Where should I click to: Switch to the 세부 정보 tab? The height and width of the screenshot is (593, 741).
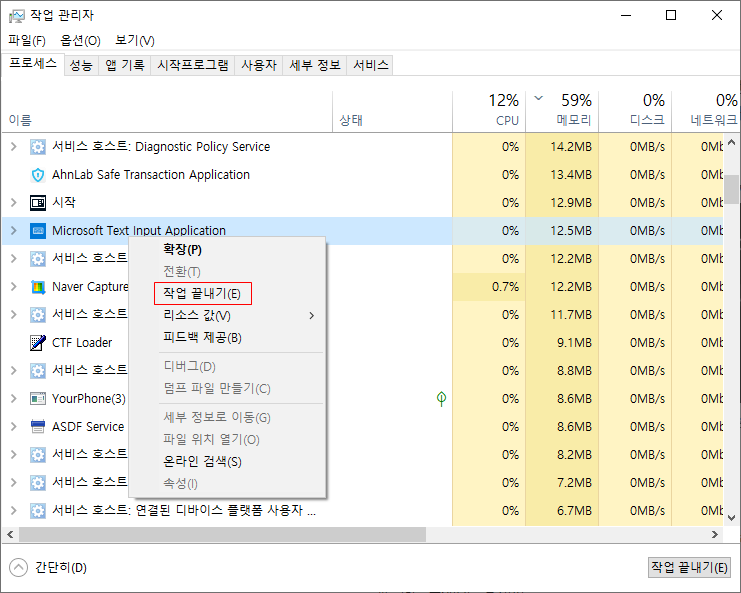point(315,65)
